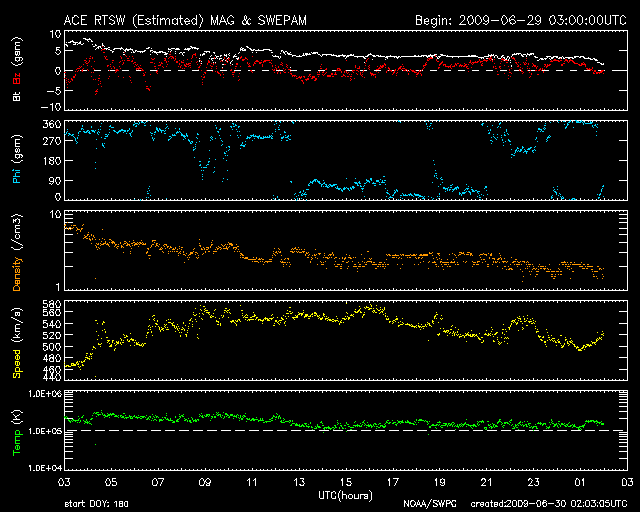
Task: Click the "11" hour label on the time axis
Action: [252, 483]
